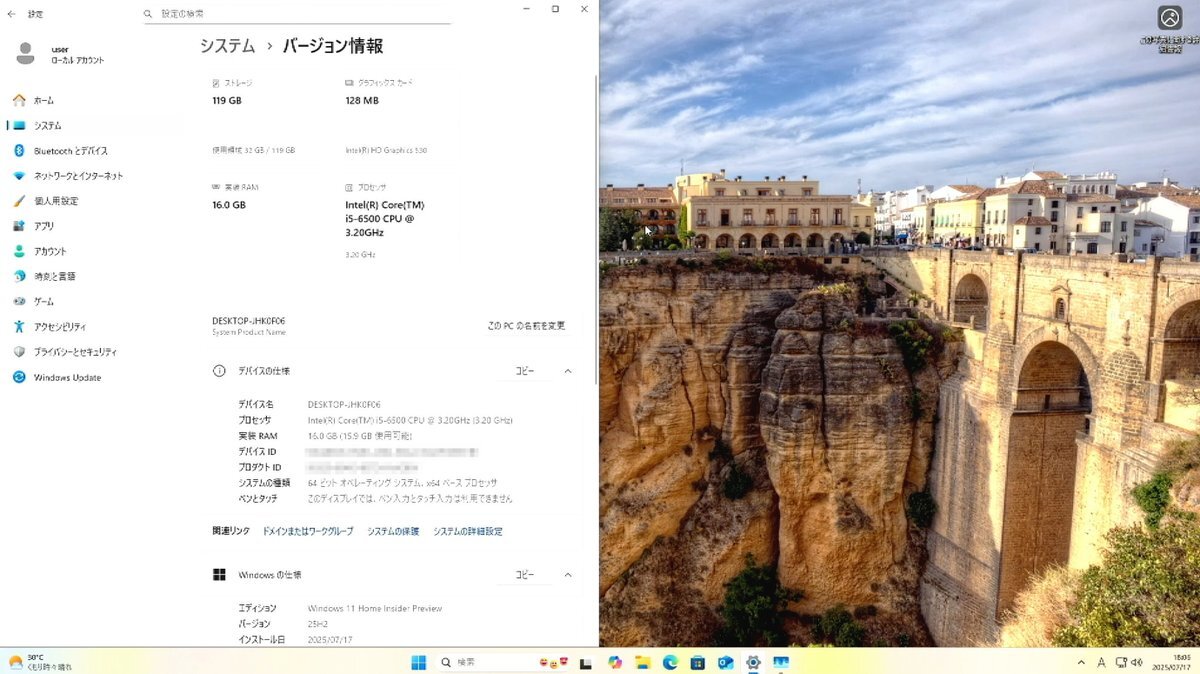Click the taskbar search box (検索)
1200x674 pixels.
pyautogui.click(x=507, y=662)
